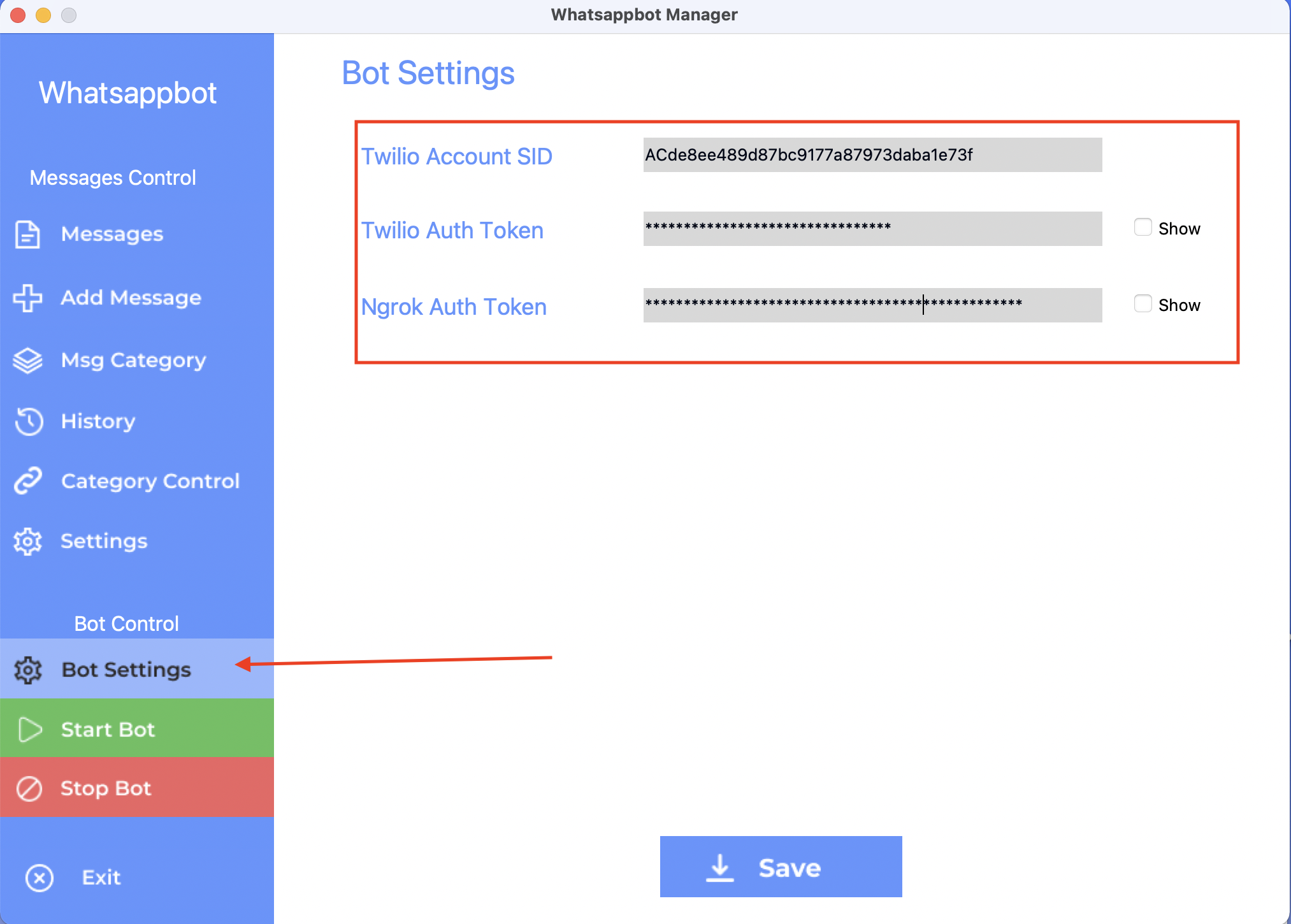The width and height of the screenshot is (1291, 924).
Task: Click the Bot Control section header
Action: point(126,624)
